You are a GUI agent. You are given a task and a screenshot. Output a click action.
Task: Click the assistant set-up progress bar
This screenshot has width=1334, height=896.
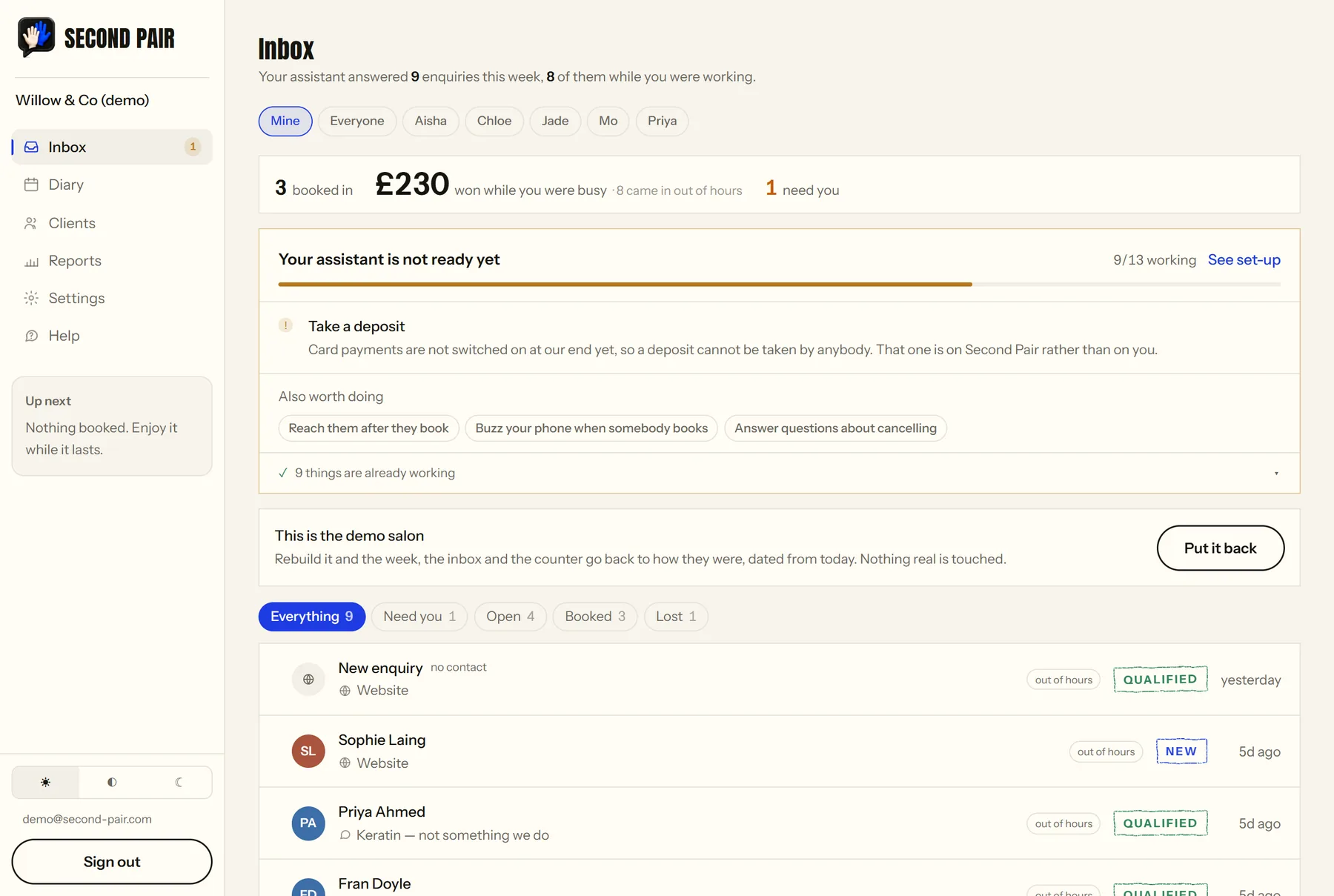pos(780,284)
